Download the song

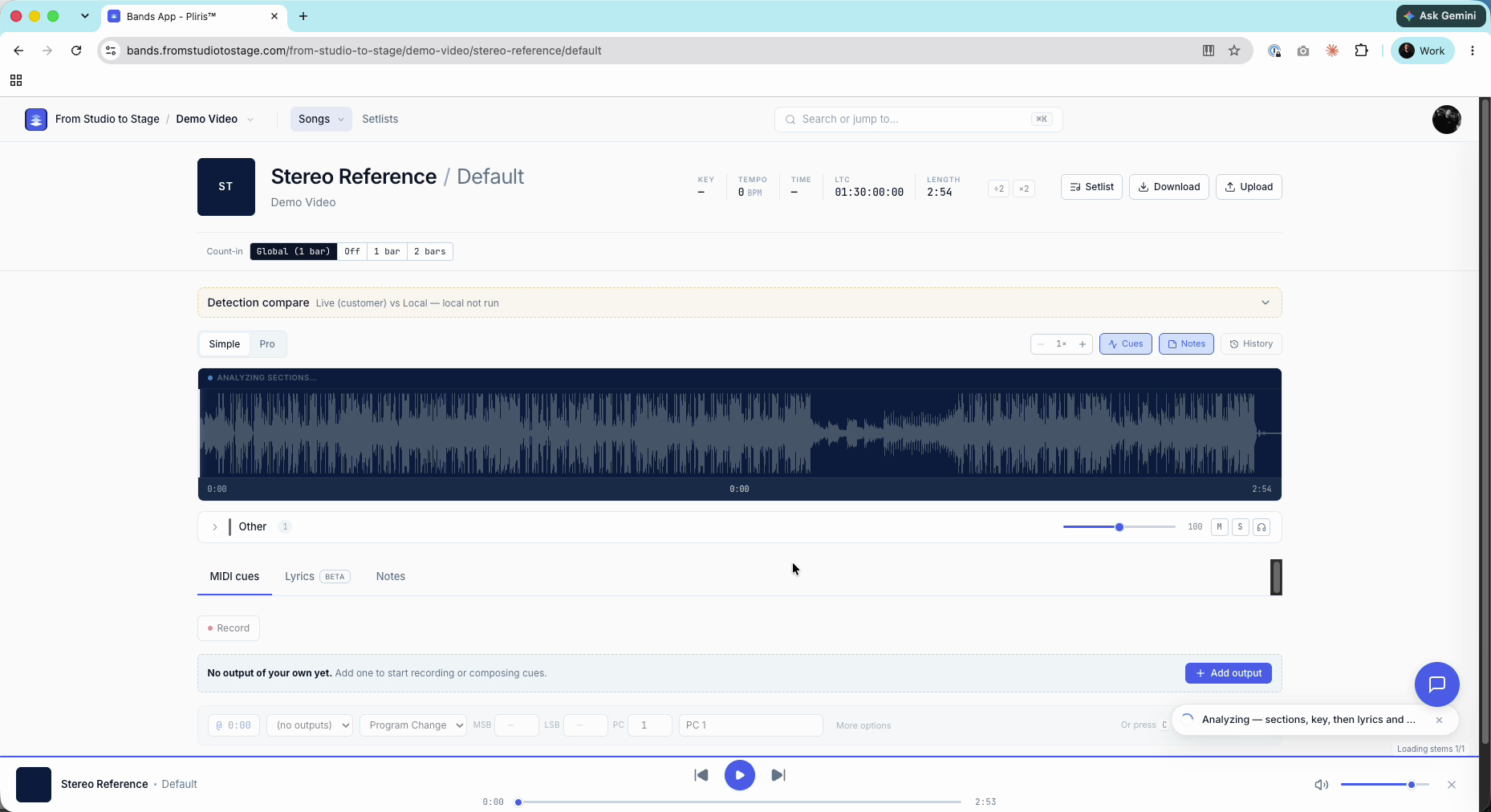click(1168, 187)
